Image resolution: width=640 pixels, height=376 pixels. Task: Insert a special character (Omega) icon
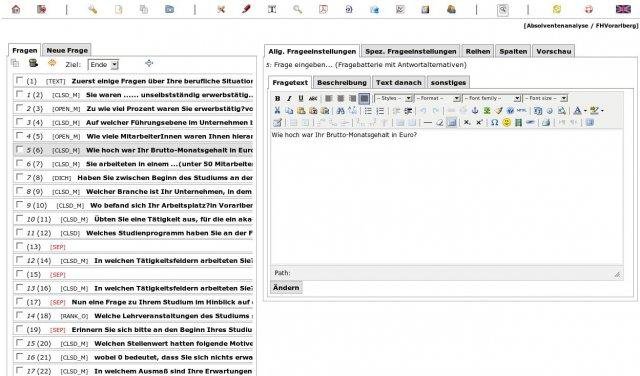coord(494,122)
